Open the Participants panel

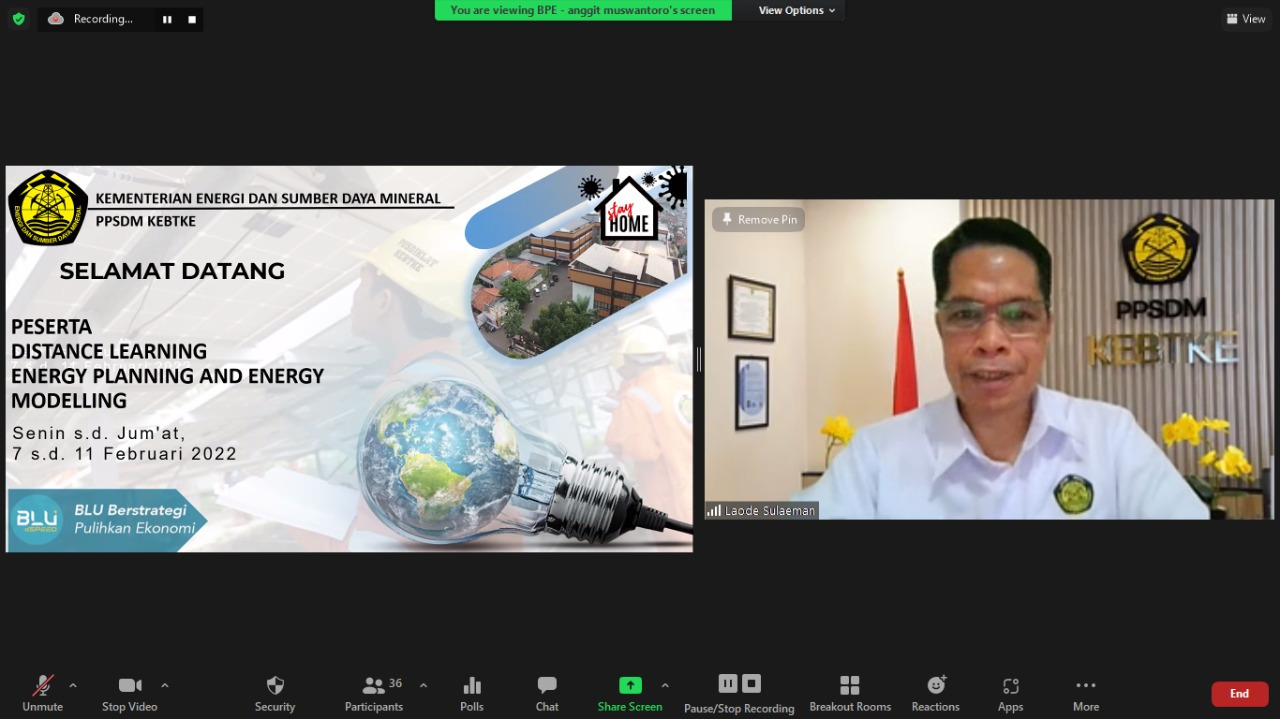tap(374, 693)
